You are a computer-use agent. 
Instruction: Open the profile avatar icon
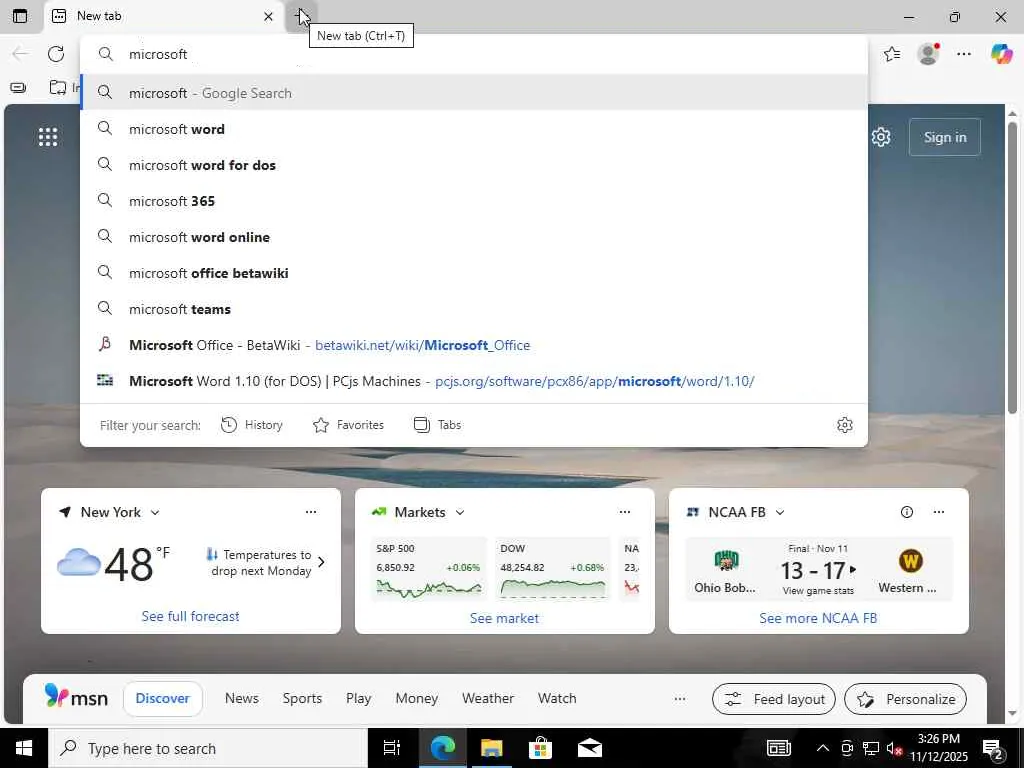click(928, 54)
